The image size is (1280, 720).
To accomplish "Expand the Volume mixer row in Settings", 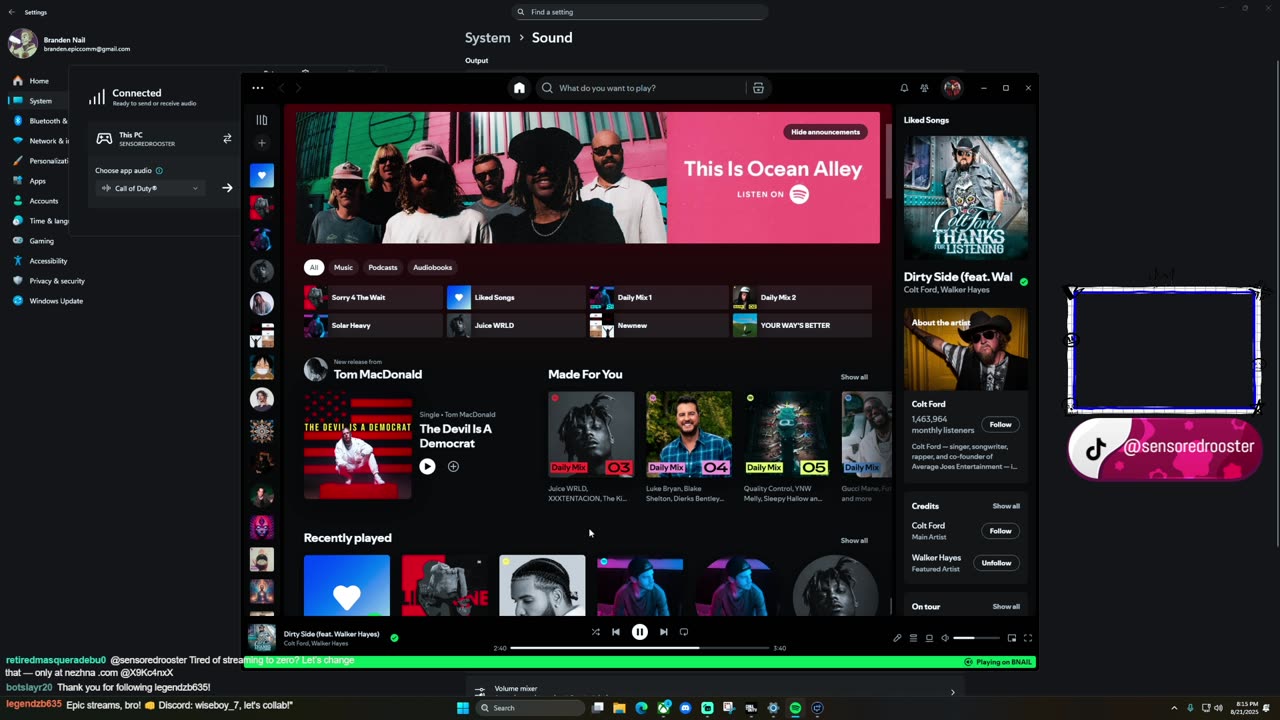I will coord(716,690).
